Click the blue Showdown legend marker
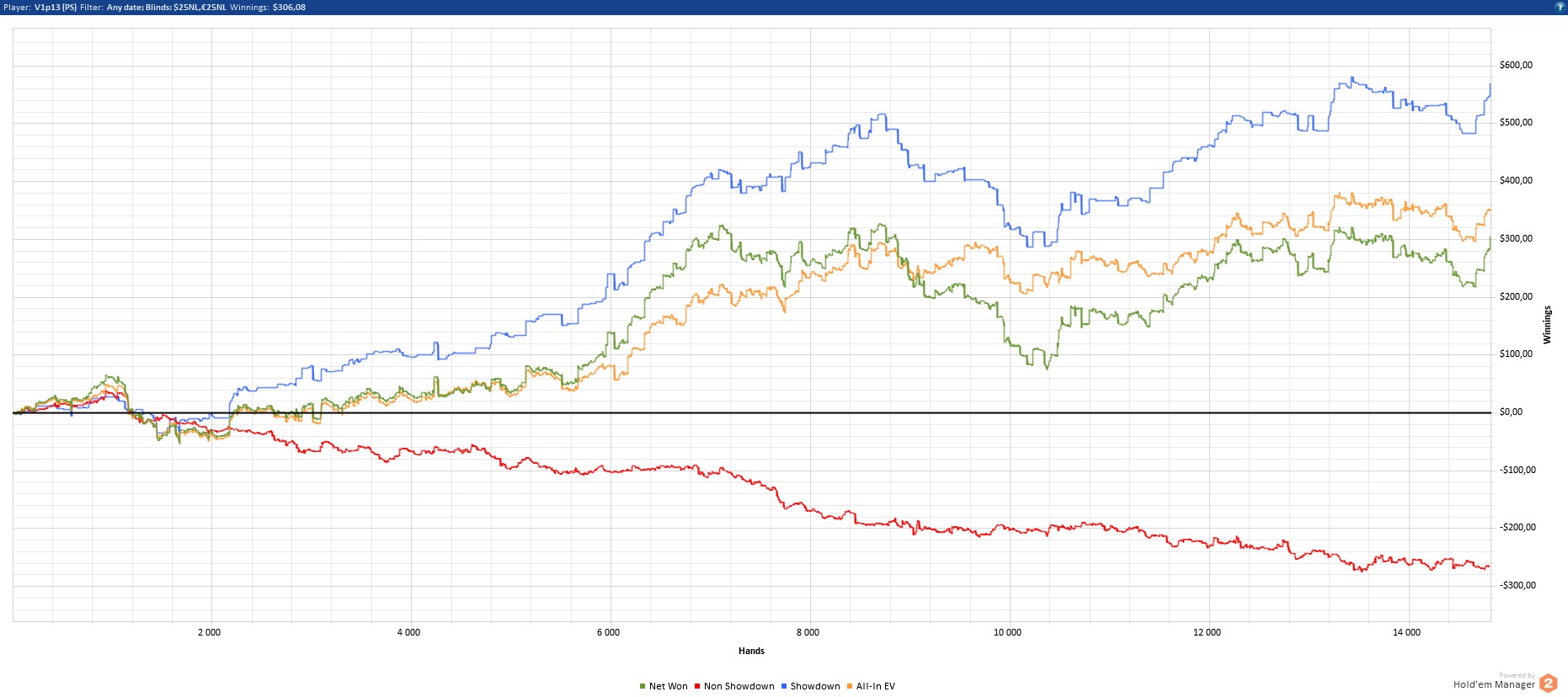1568x697 pixels. point(784,687)
